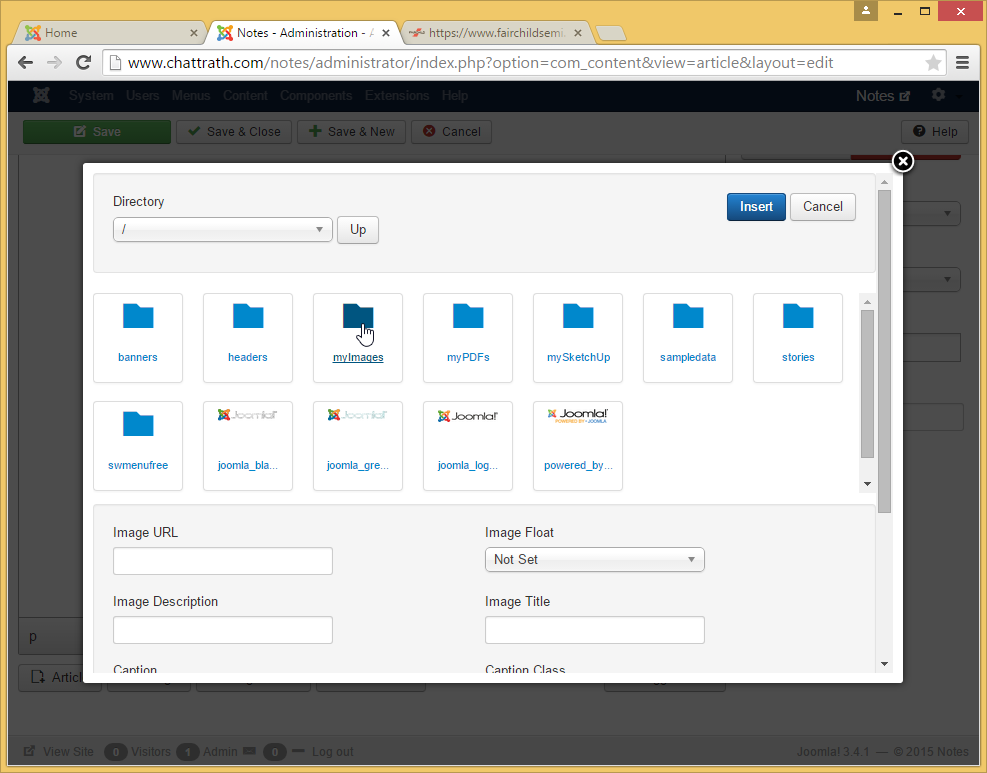
Task: Close the image modal with X icon
Action: (902, 162)
